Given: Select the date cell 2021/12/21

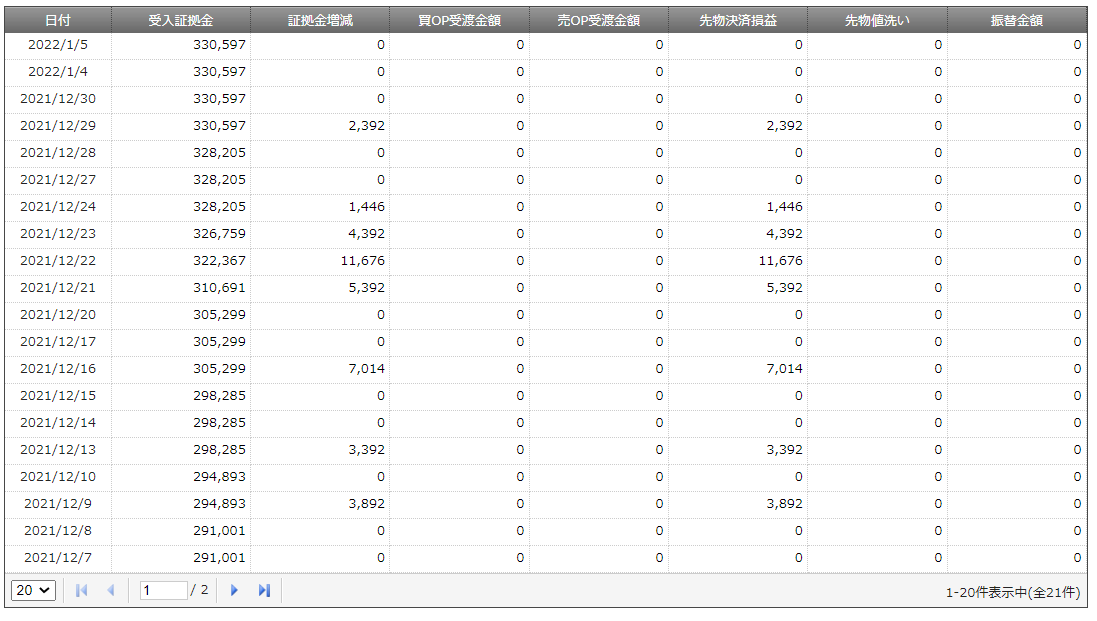Looking at the screenshot, I should (58, 287).
